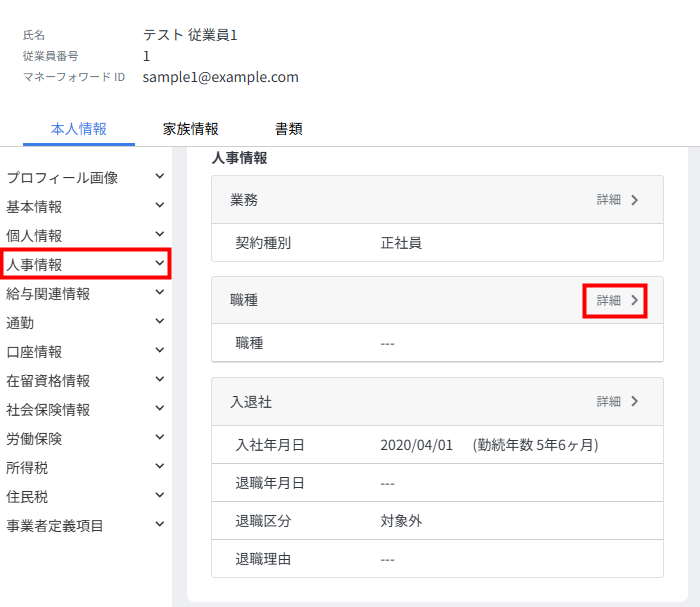Viewport: 700px width, 607px height.
Task: Switch to the 書類 tab
Action: (x=289, y=129)
